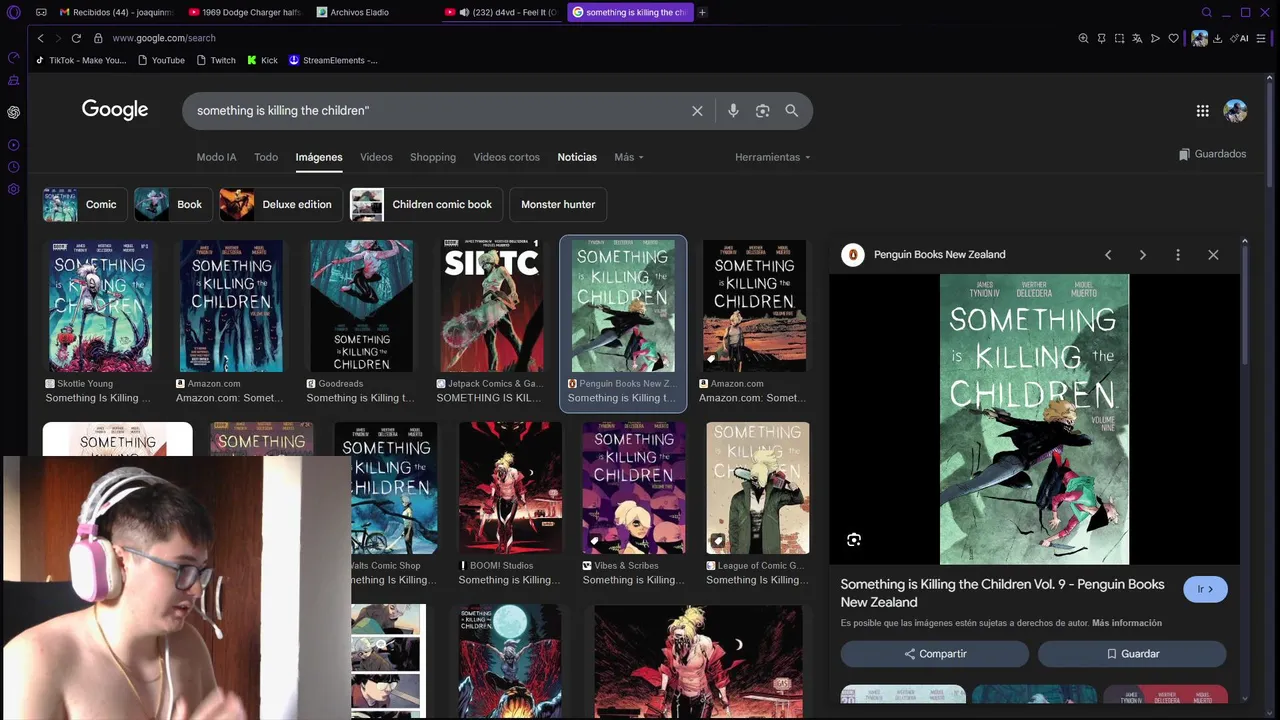1280x720 pixels.
Task: Click the Ir button in preview panel
Action: [x=1205, y=589]
